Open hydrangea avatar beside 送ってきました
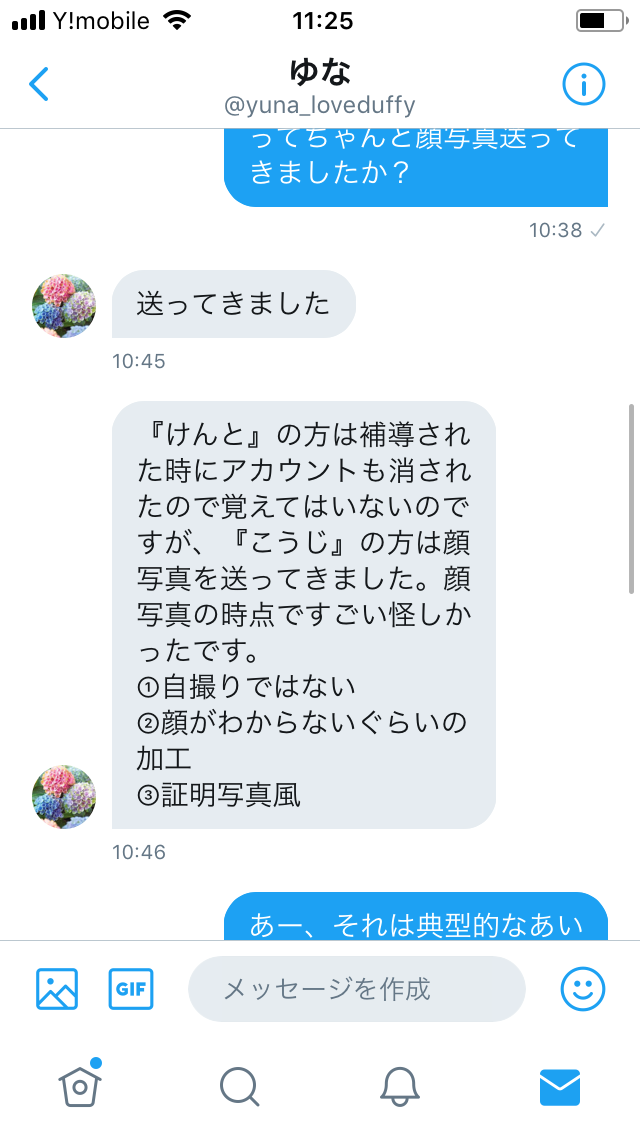Screen dimensions: 640x1136 click(x=64, y=306)
